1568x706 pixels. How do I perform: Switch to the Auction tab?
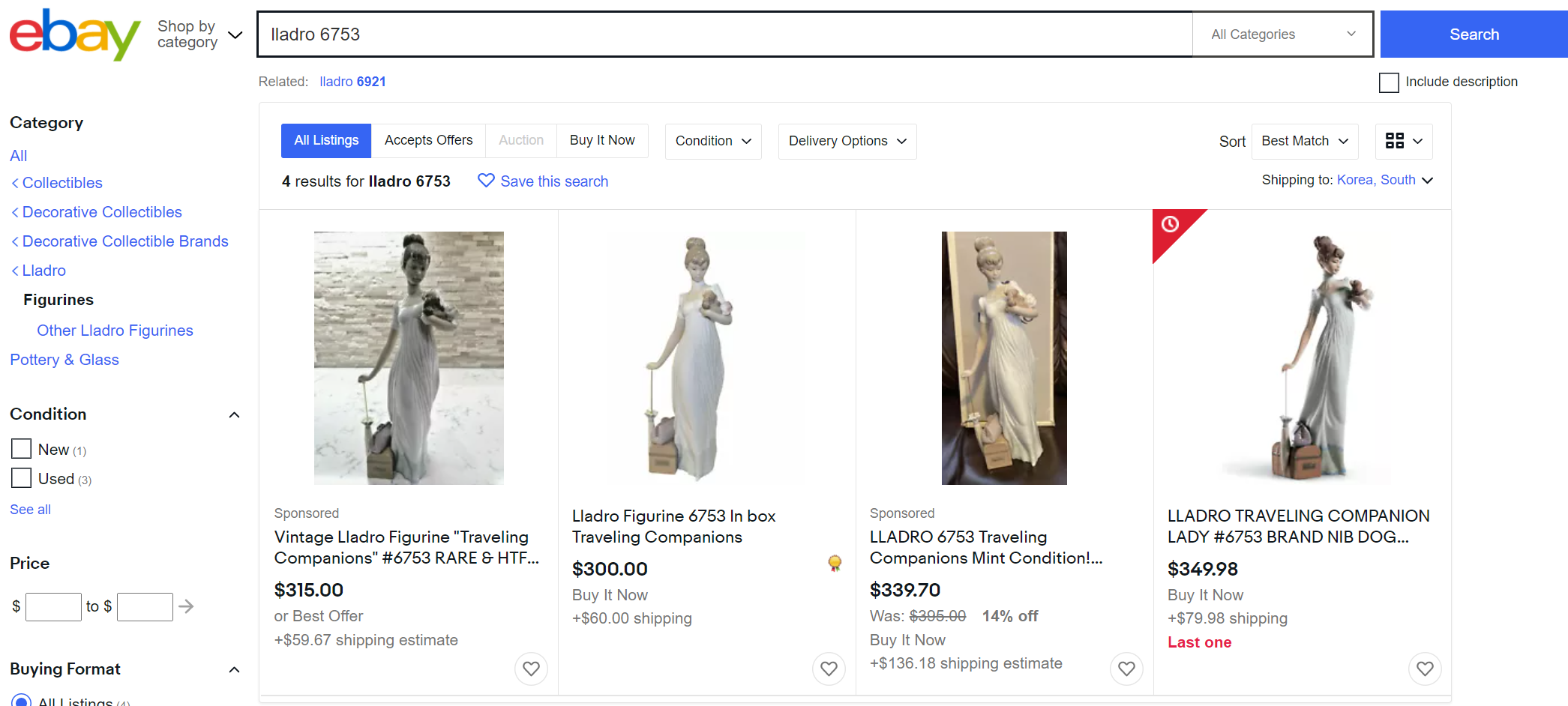521,141
